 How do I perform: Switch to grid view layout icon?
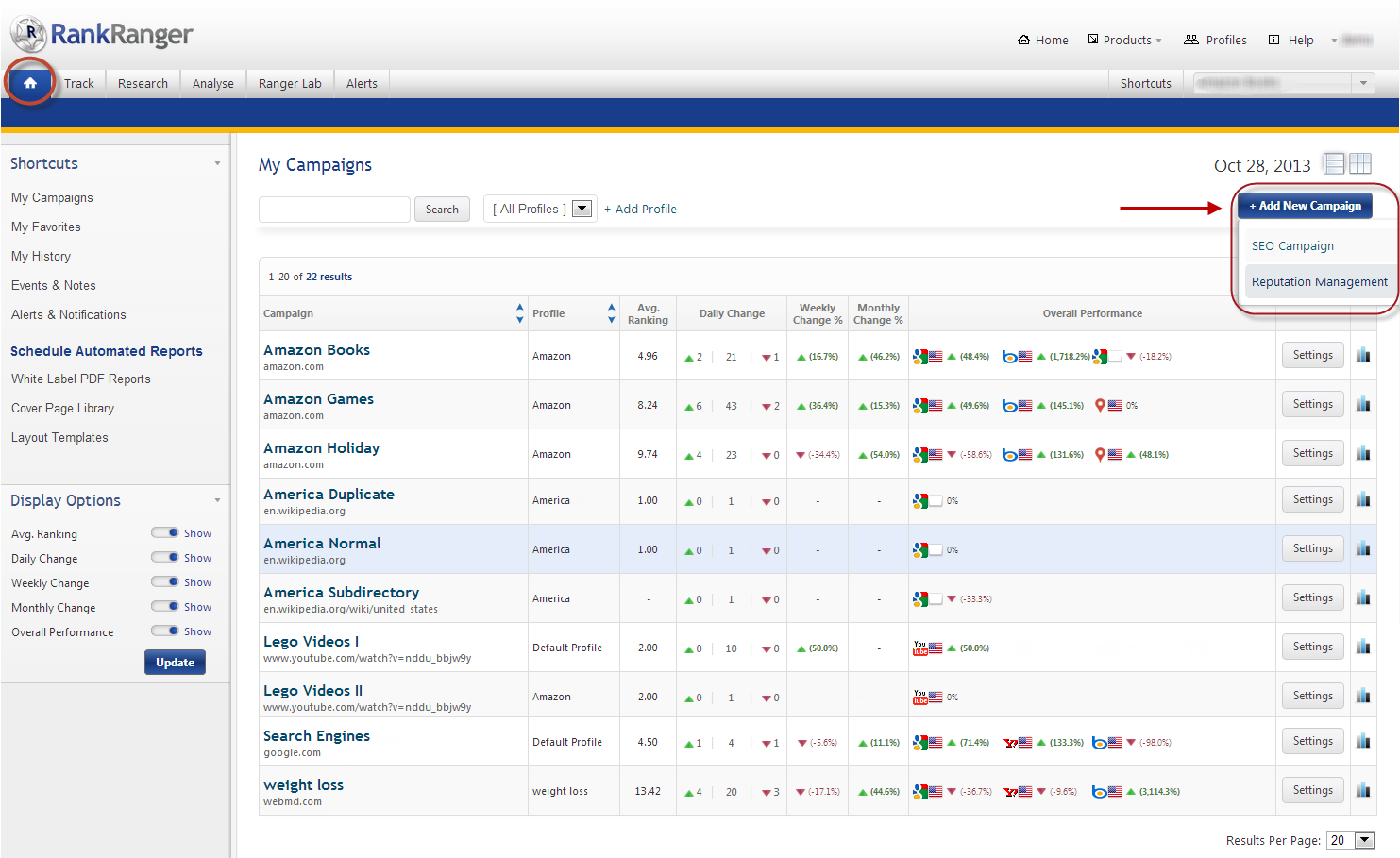tap(1360, 164)
